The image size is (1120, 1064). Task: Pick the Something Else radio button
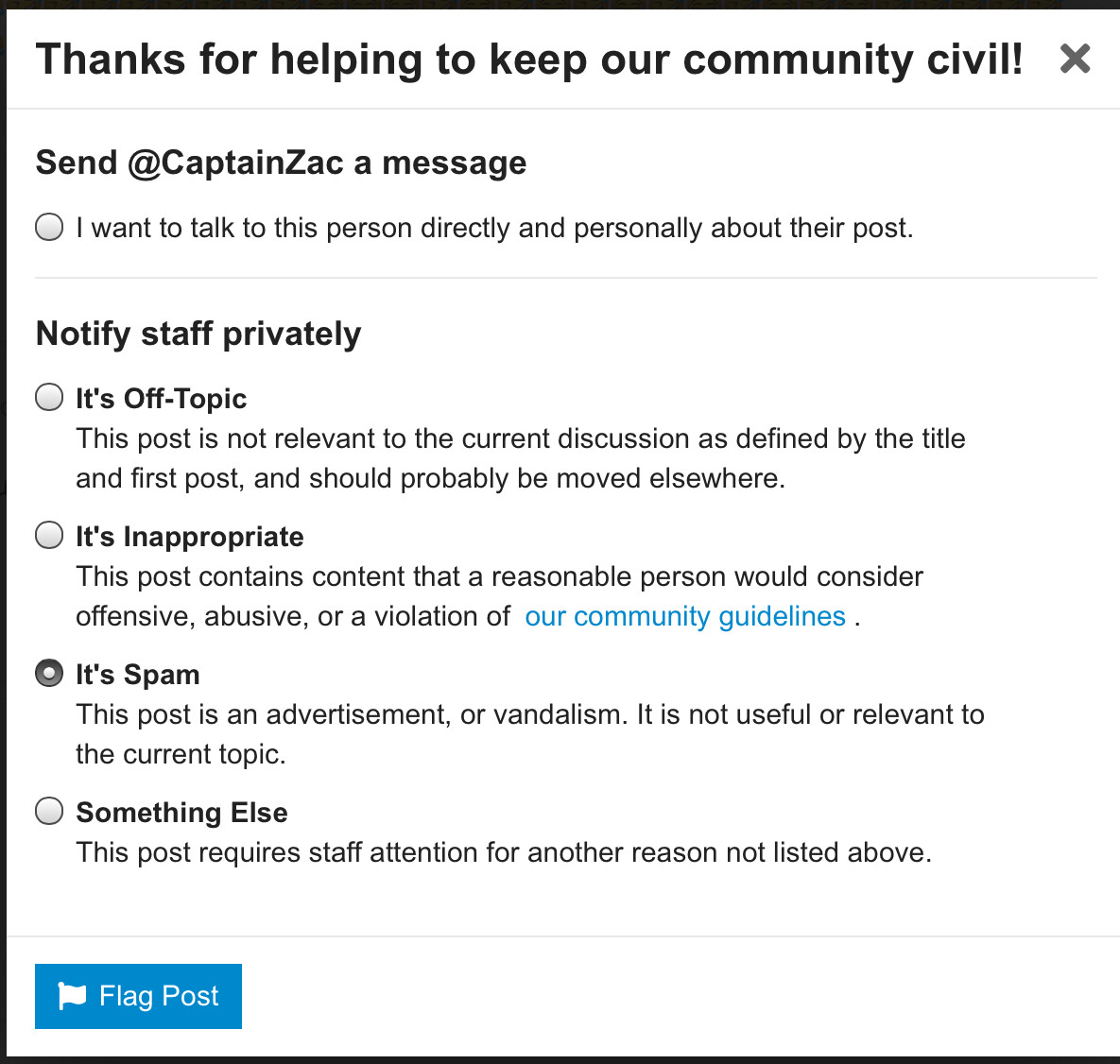tap(49, 811)
